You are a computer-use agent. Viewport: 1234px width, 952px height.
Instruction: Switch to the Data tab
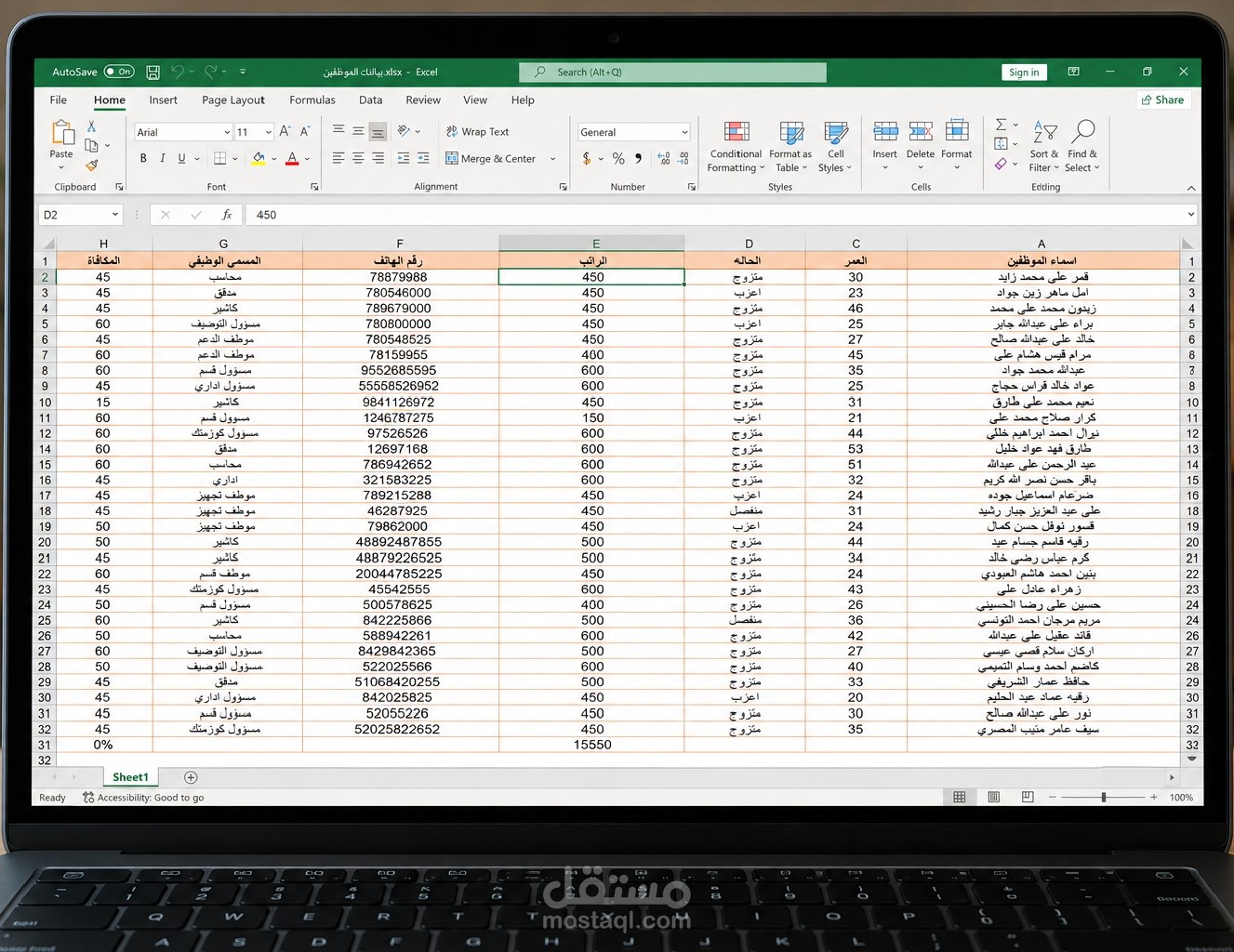coord(371,100)
